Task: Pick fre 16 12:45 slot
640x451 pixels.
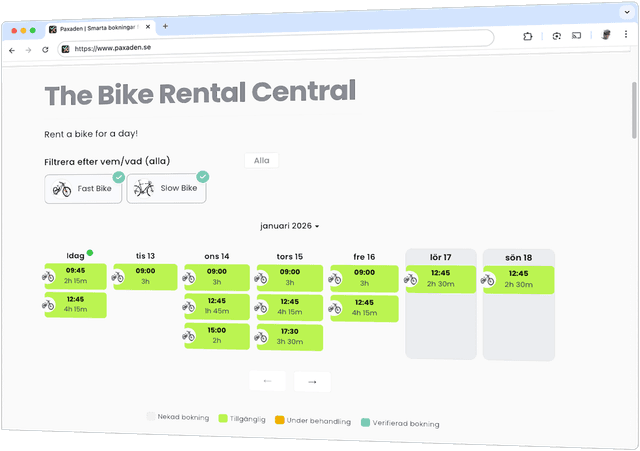Action: 364,308
